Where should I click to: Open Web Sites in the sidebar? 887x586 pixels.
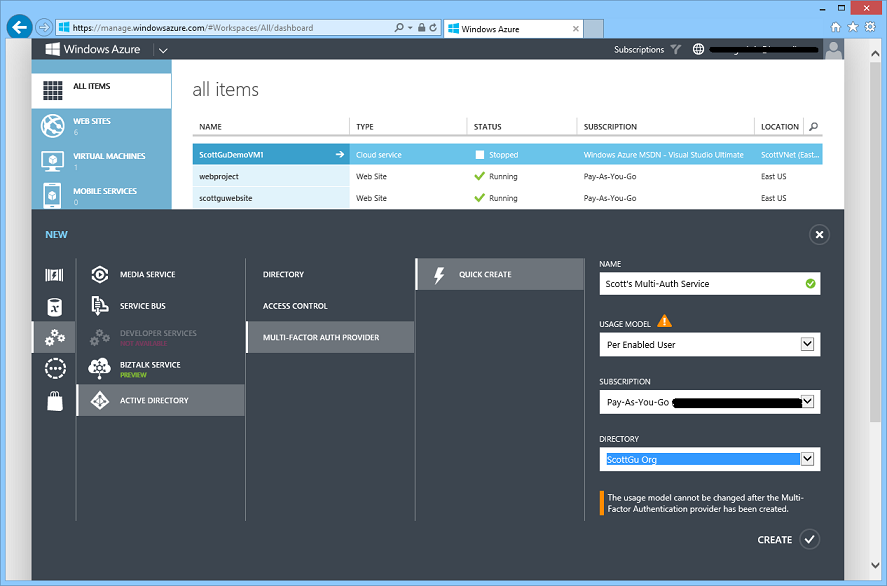click(x=102, y=126)
